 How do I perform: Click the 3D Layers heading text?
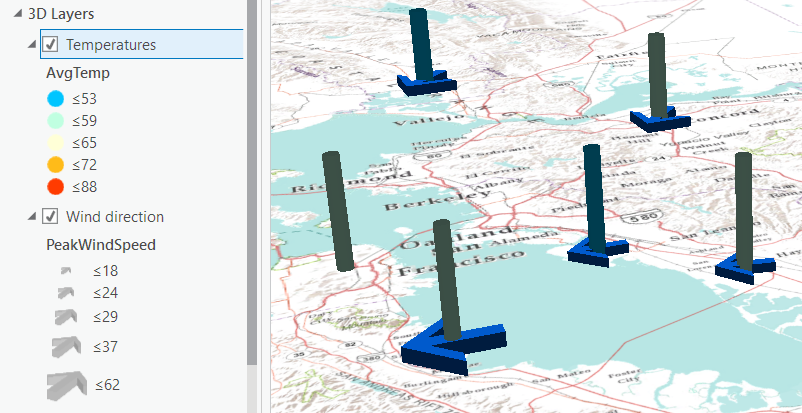pyautogui.click(x=60, y=14)
